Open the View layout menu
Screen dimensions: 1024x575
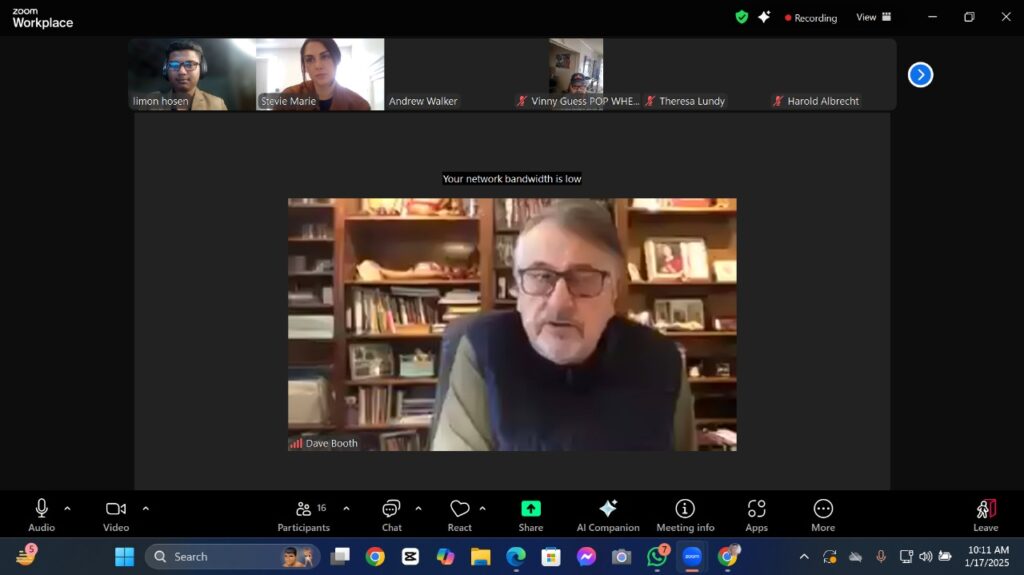coord(873,17)
